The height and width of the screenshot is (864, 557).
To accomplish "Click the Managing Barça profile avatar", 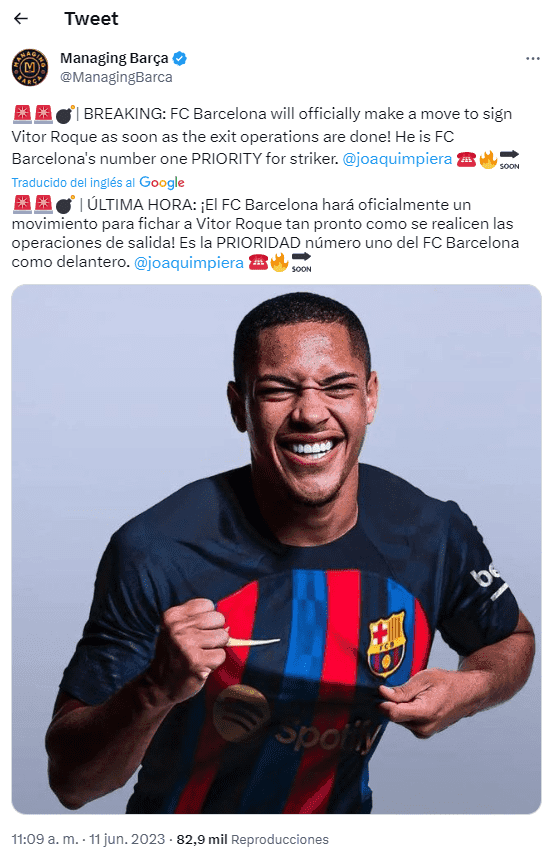I will (30, 67).
